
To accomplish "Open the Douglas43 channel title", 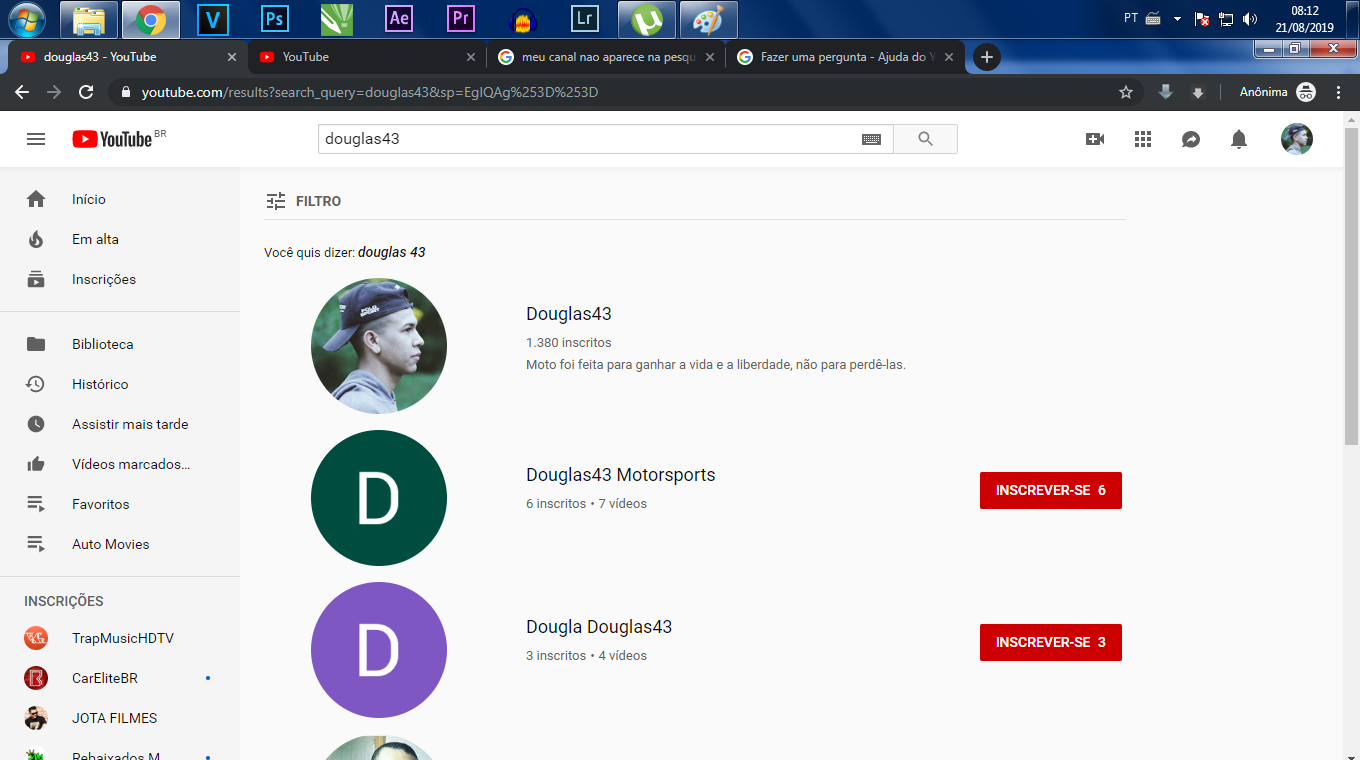I will click(x=568, y=314).
